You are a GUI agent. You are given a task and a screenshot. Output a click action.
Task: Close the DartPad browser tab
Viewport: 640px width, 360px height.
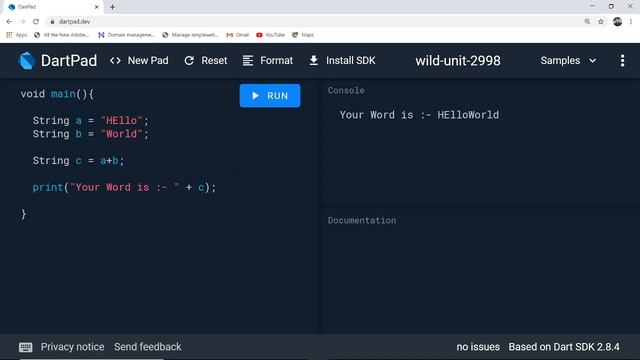(x=97, y=7)
